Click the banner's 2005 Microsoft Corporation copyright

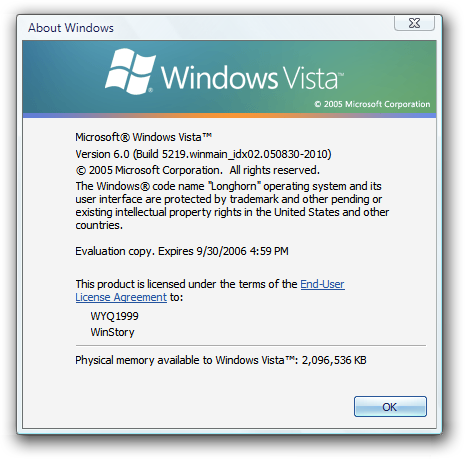[x=372, y=104]
